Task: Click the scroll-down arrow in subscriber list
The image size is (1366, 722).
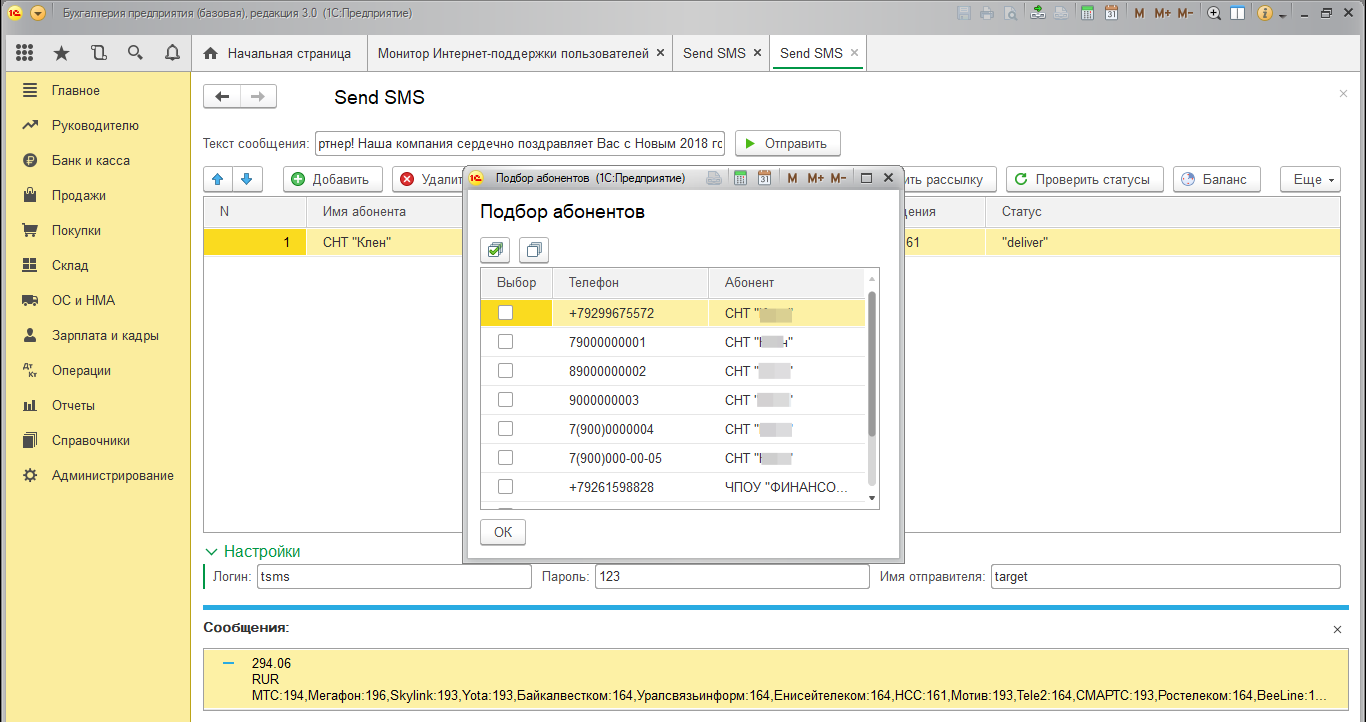Action: click(x=871, y=497)
